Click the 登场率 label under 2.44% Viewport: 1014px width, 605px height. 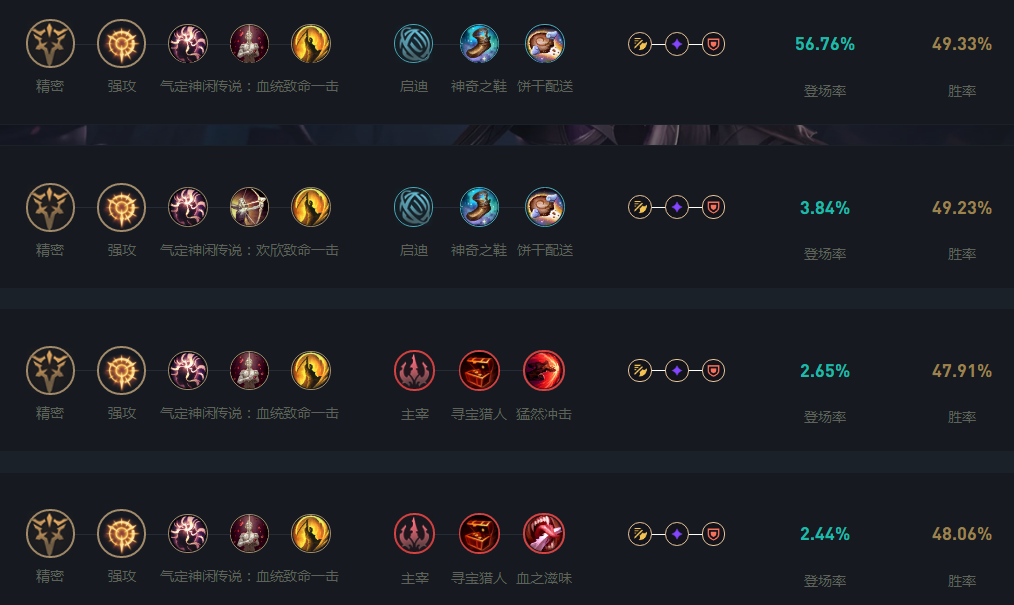click(x=825, y=581)
